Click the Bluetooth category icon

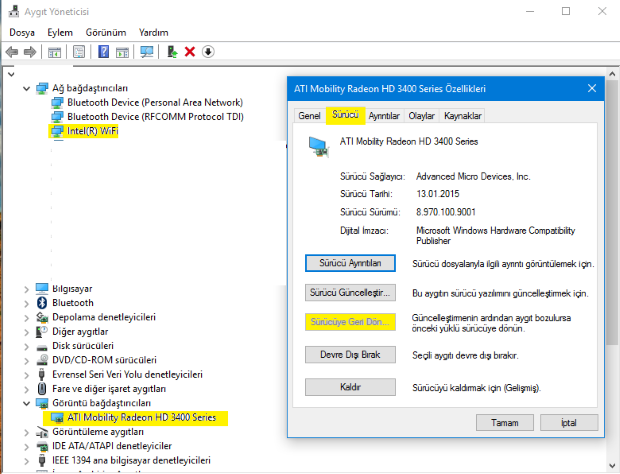(42, 303)
